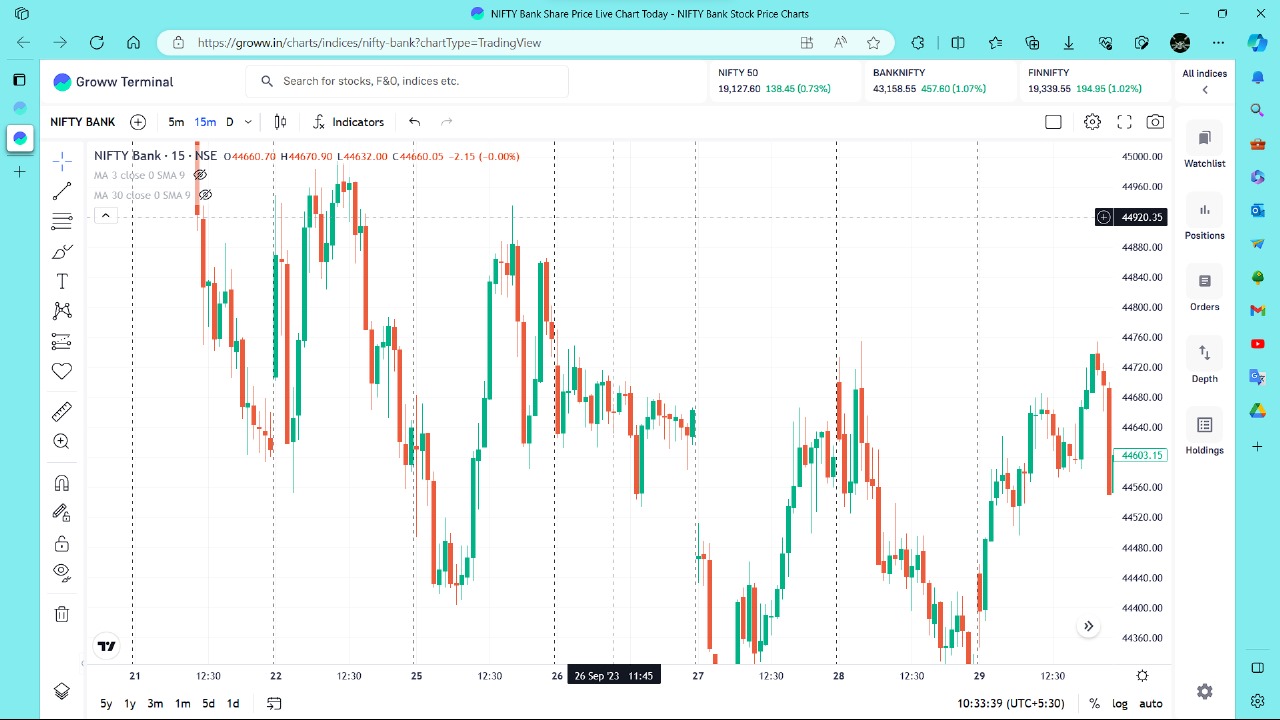Viewport: 1280px width, 720px height.
Task: Toggle the log scale option
Action: 1120,704
